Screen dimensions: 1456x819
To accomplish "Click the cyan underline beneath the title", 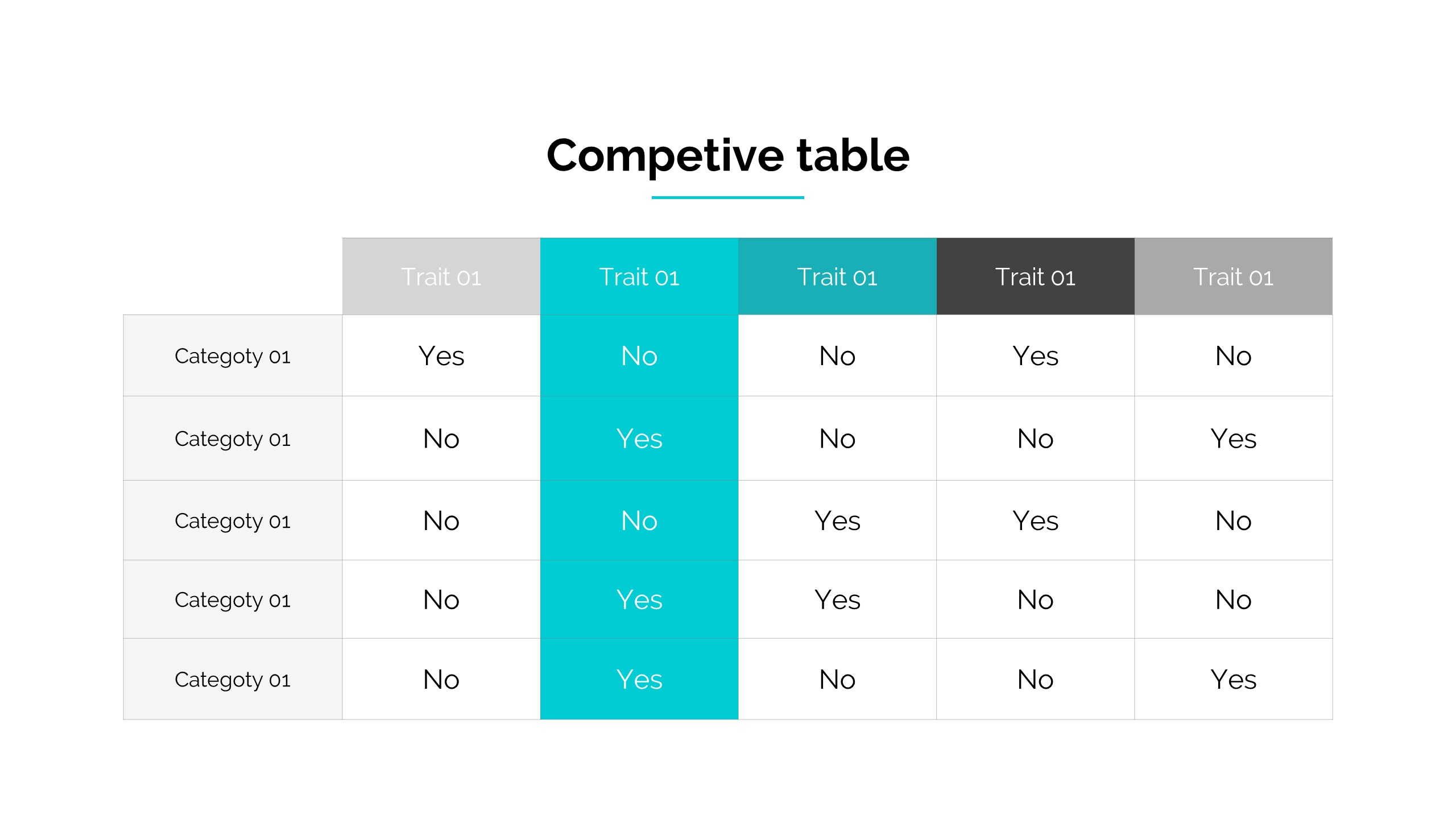I will coord(727,197).
